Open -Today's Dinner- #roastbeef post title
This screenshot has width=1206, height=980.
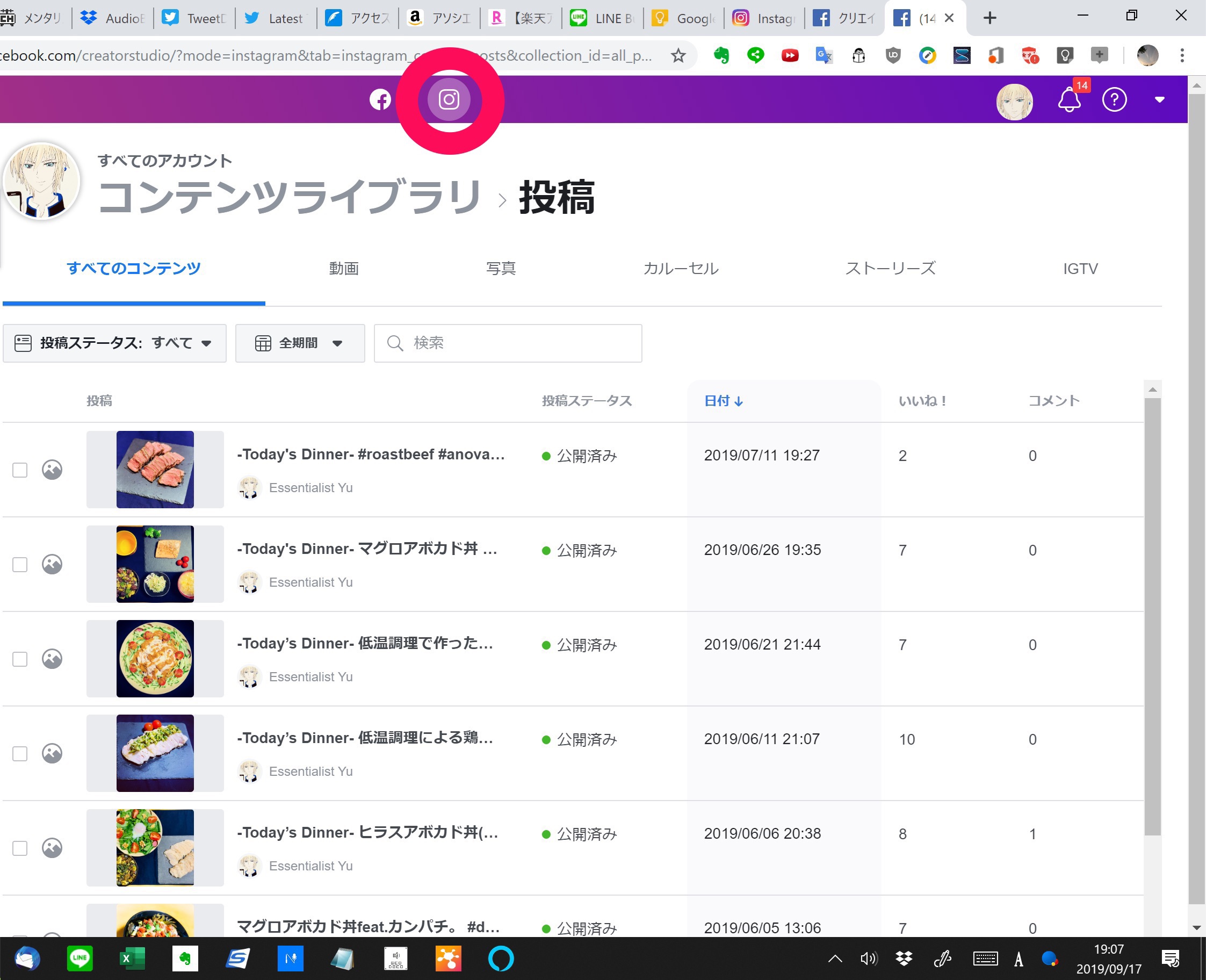click(371, 454)
